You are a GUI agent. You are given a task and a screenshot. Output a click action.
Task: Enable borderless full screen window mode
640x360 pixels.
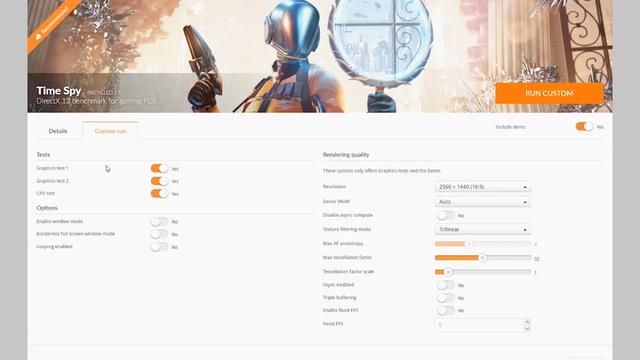[159, 234]
